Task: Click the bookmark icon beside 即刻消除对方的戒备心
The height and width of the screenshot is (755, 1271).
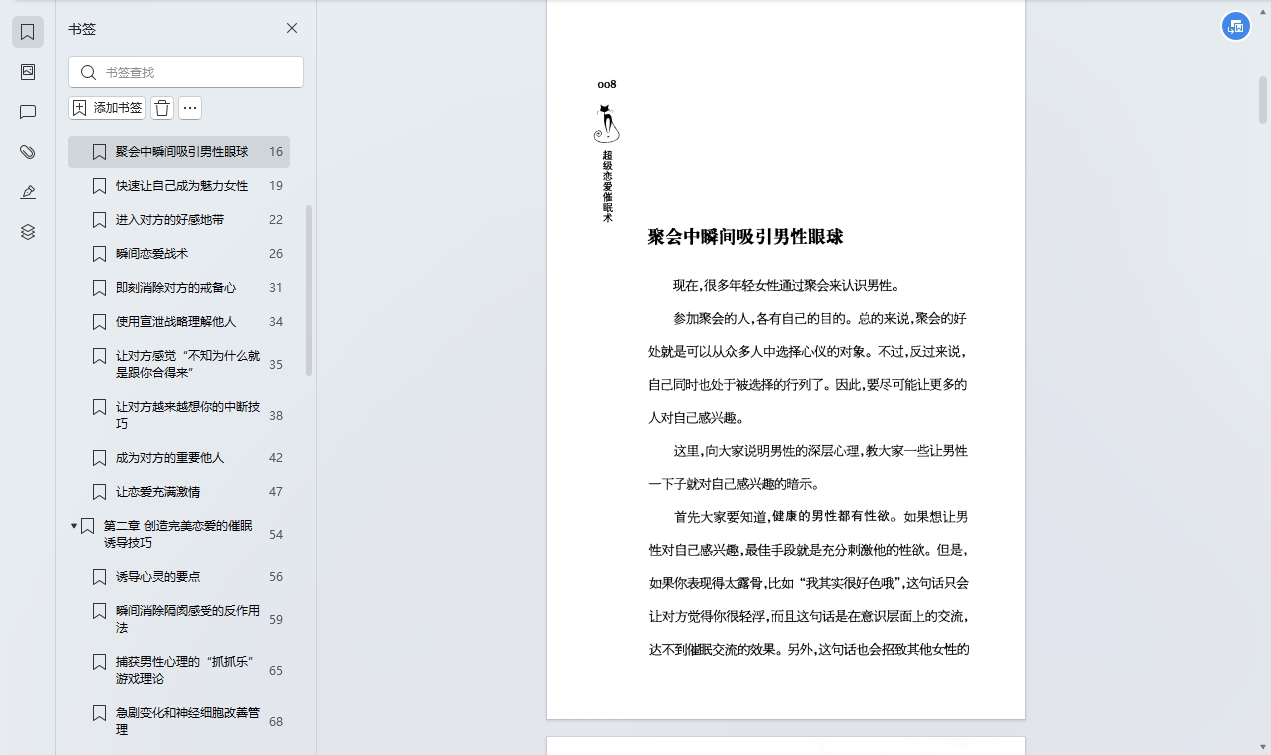Action: [99, 288]
